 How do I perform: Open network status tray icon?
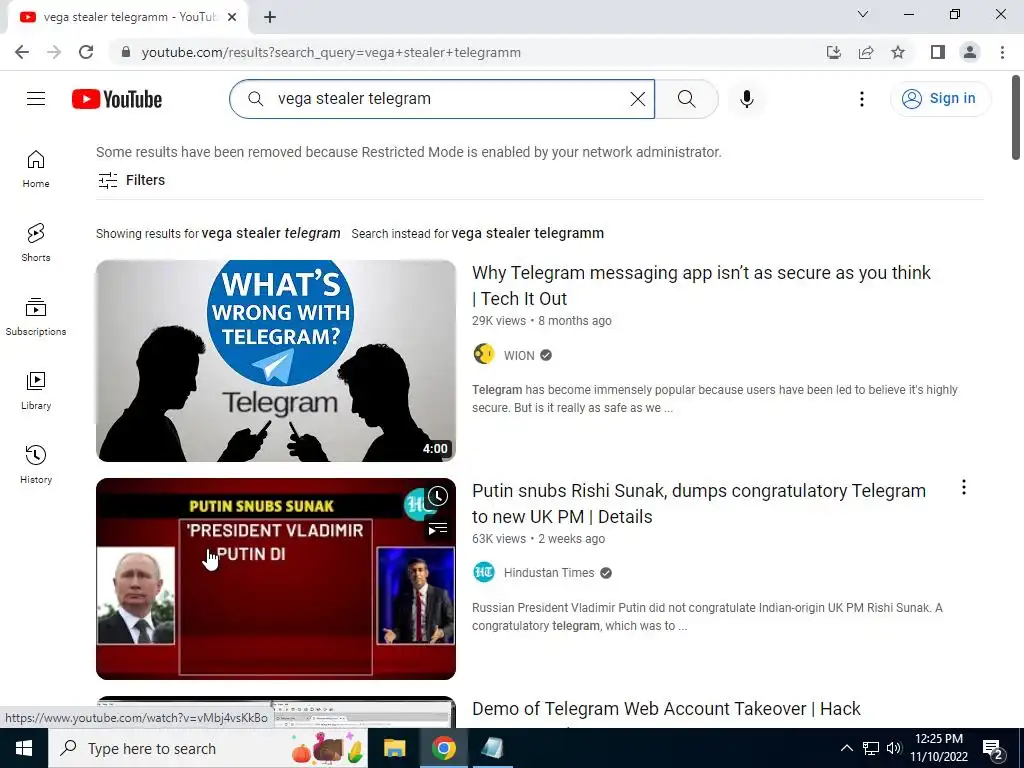point(871,748)
